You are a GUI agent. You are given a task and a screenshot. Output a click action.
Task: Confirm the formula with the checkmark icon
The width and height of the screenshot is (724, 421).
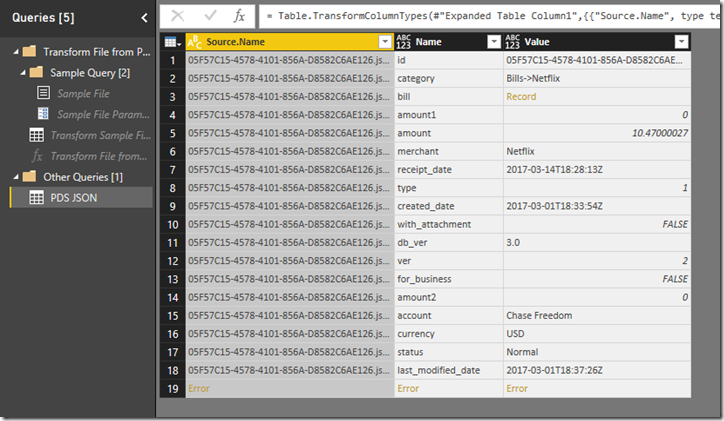coord(207,16)
